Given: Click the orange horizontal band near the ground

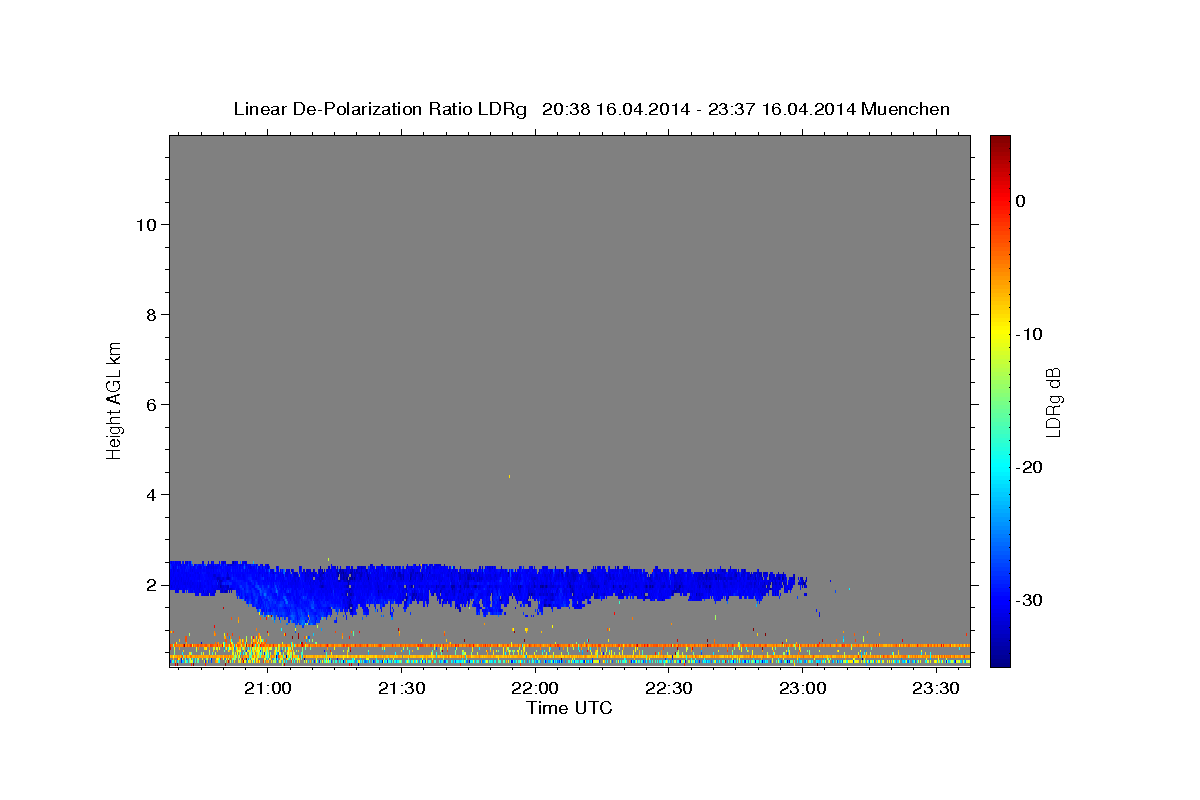Looking at the screenshot, I should (x=570, y=646).
